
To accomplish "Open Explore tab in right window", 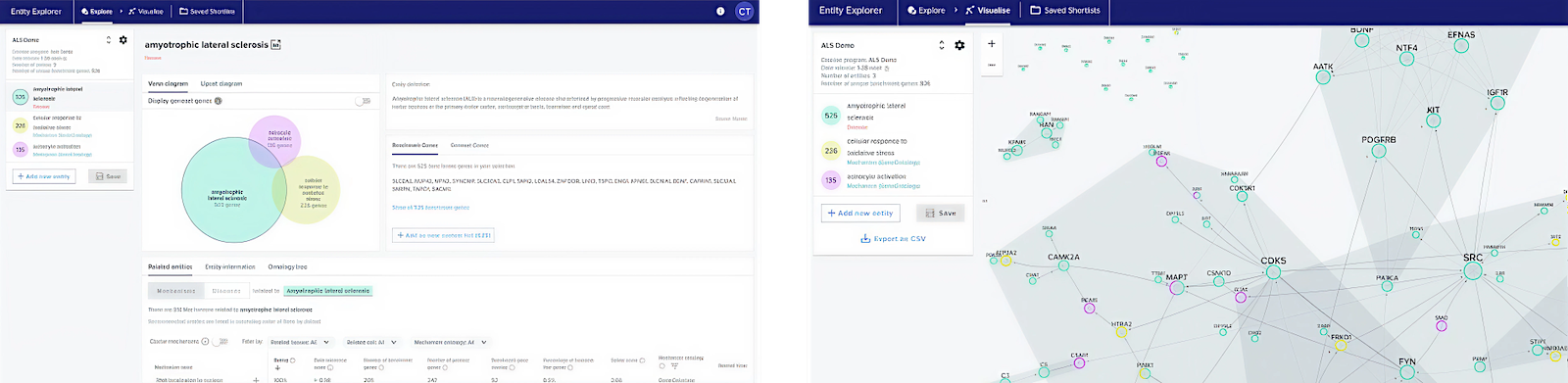I will [927, 11].
